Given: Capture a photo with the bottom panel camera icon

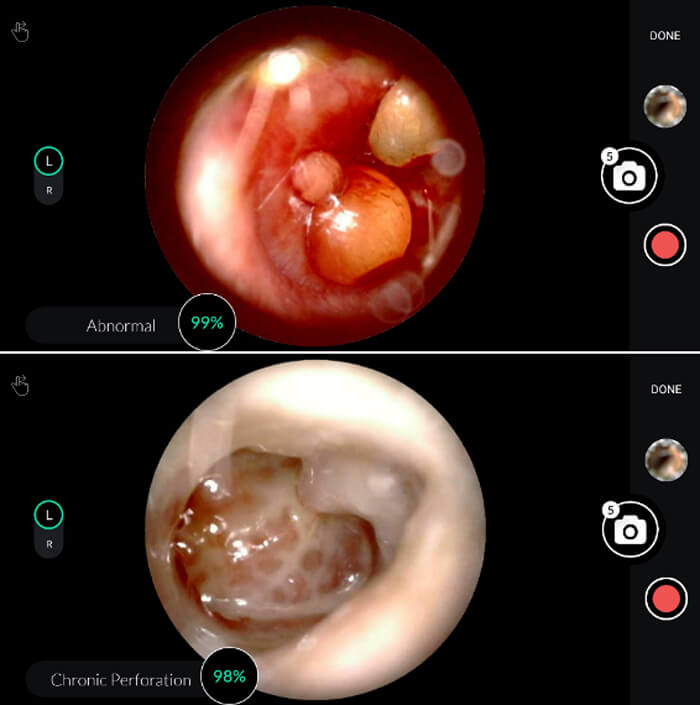Looking at the screenshot, I should pyautogui.click(x=629, y=530).
